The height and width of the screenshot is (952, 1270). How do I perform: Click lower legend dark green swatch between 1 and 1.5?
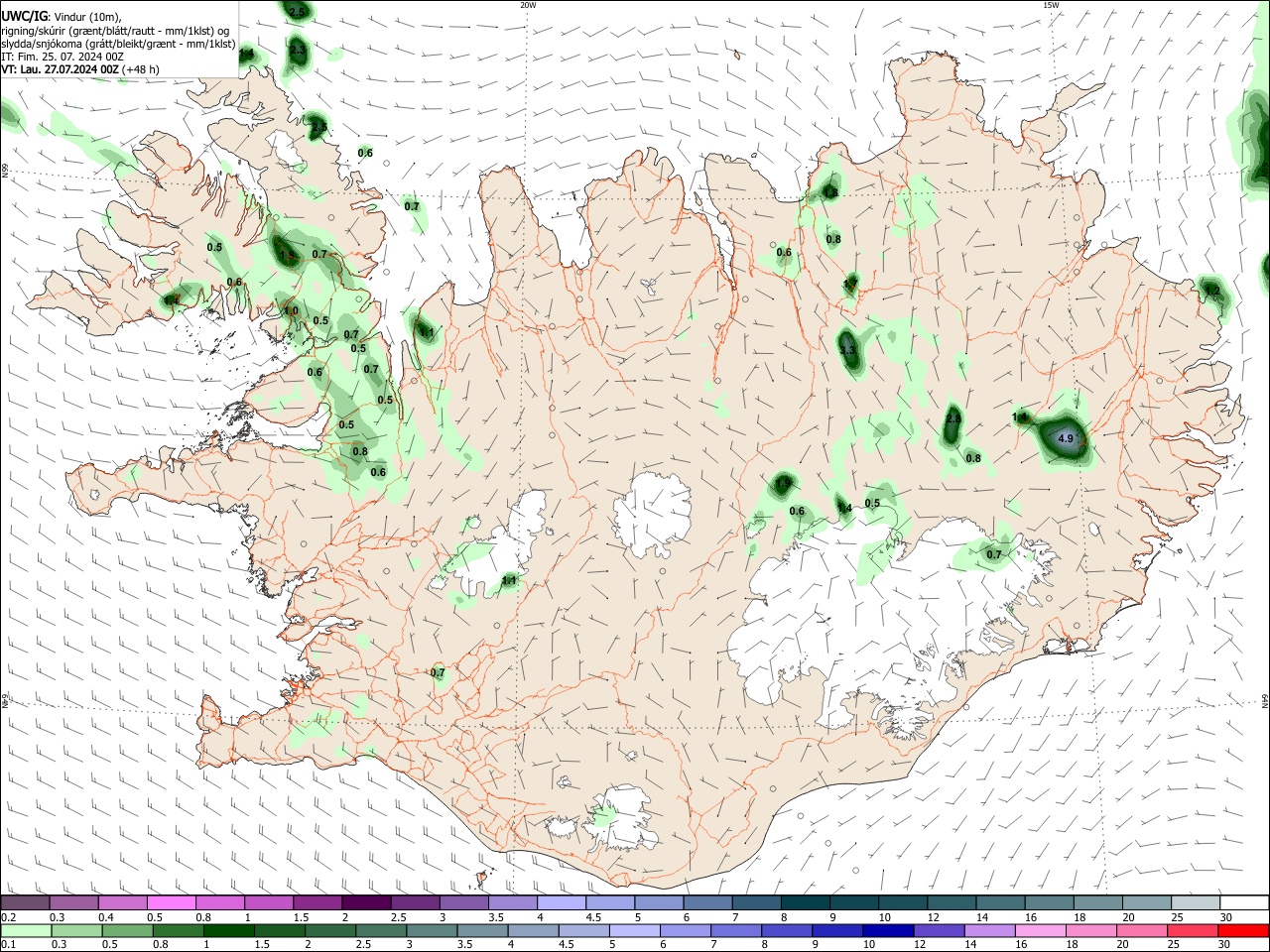[228, 930]
